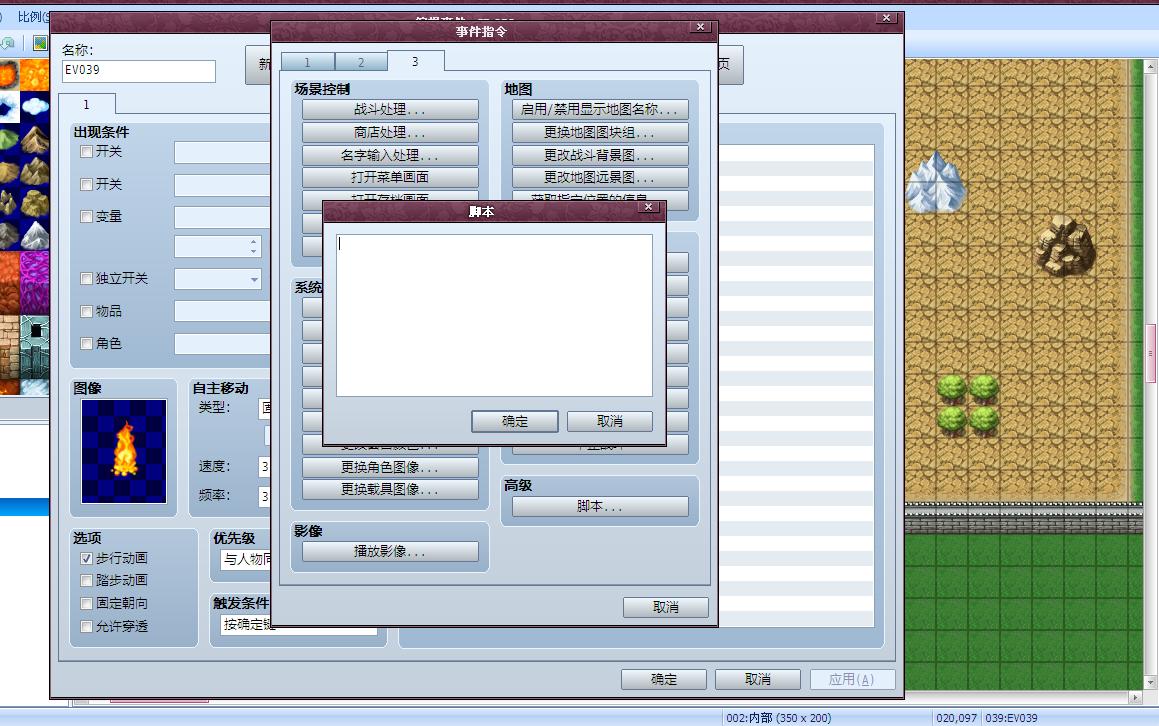Click the 播放影像... button

[x=390, y=552]
